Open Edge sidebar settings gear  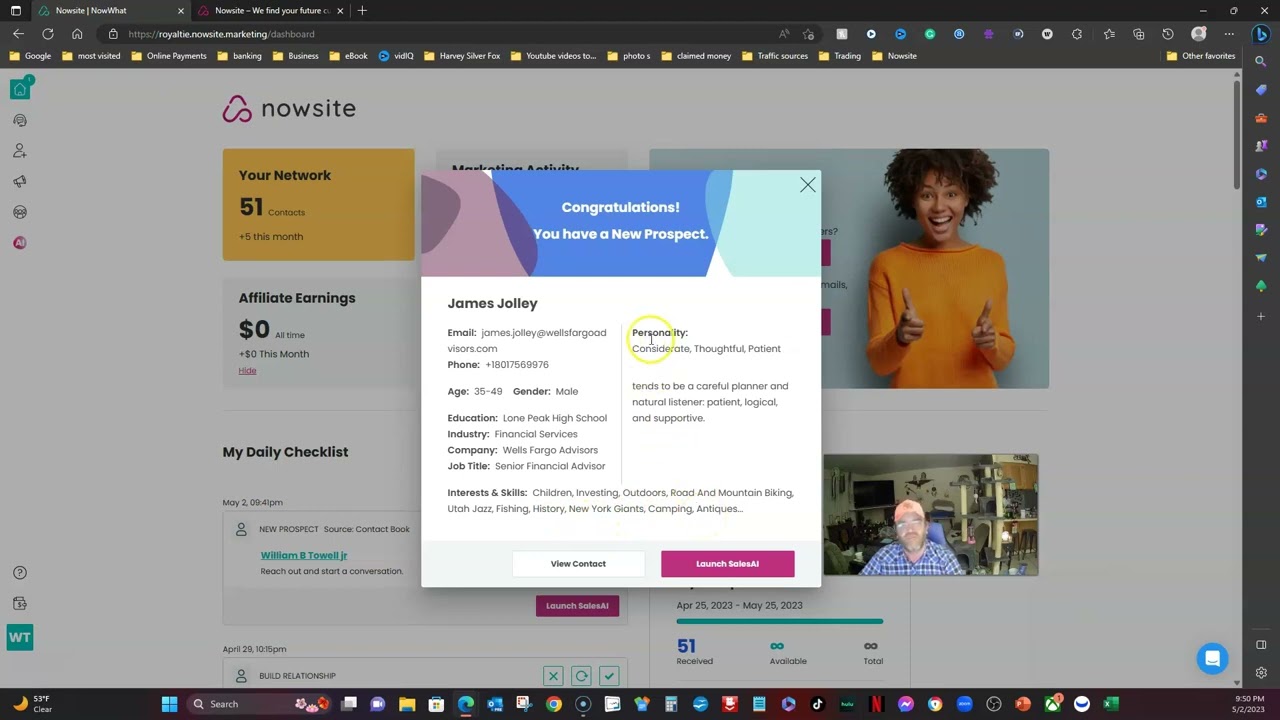click(x=1261, y=673)
